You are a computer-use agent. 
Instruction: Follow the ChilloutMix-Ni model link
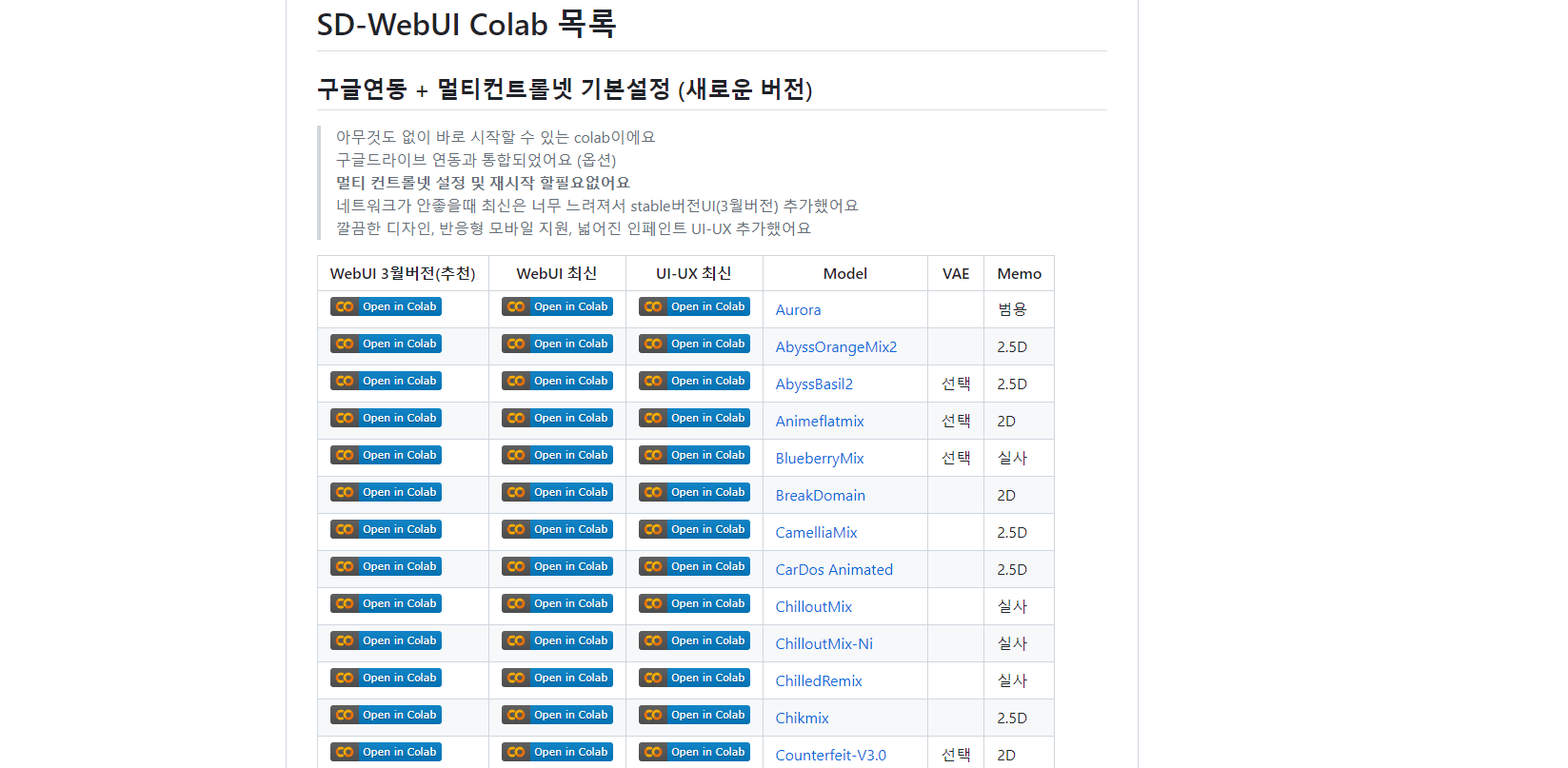tap(824, 643)
